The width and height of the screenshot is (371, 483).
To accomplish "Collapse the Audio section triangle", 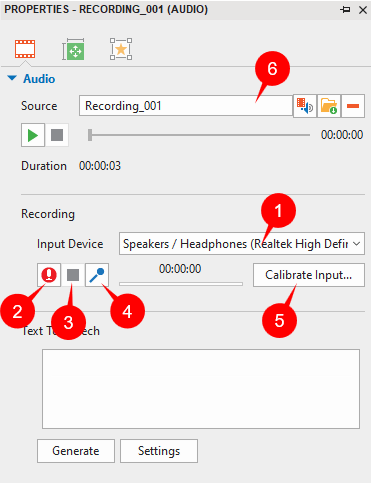I will [x=12, y=78].
